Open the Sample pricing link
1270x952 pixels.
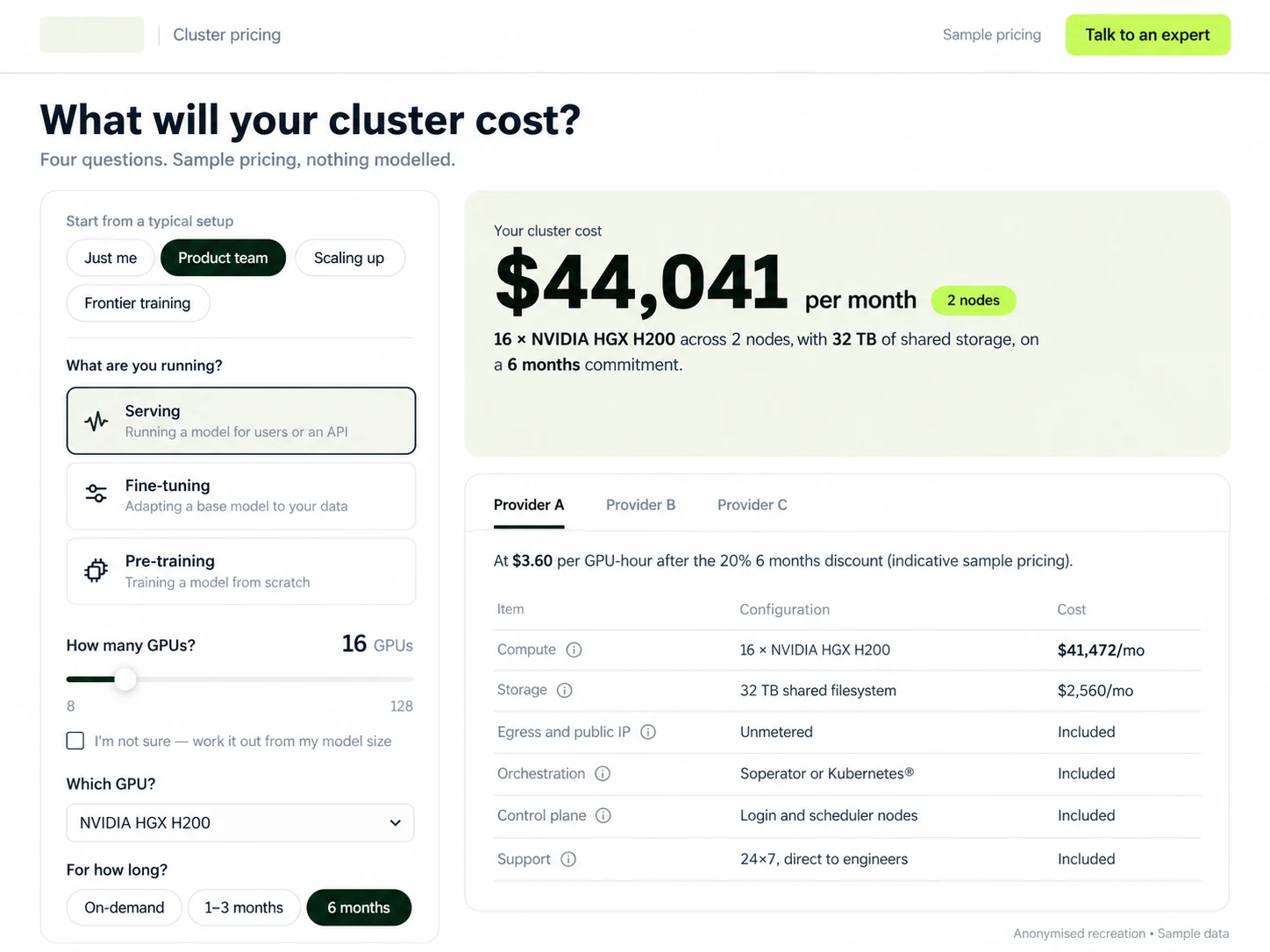point(992,35)
